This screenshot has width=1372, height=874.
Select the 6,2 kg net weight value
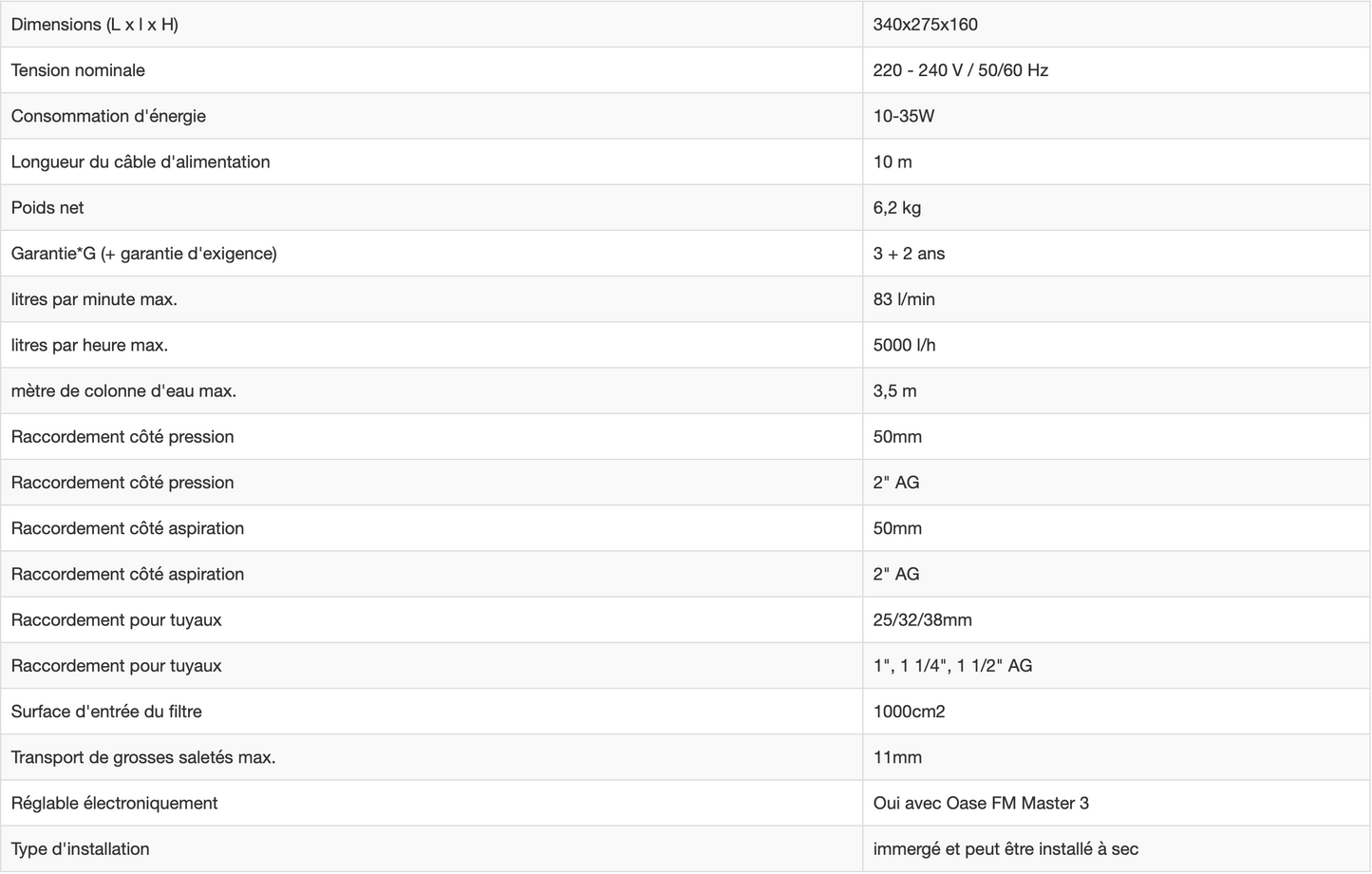click(x=896, y=208)
